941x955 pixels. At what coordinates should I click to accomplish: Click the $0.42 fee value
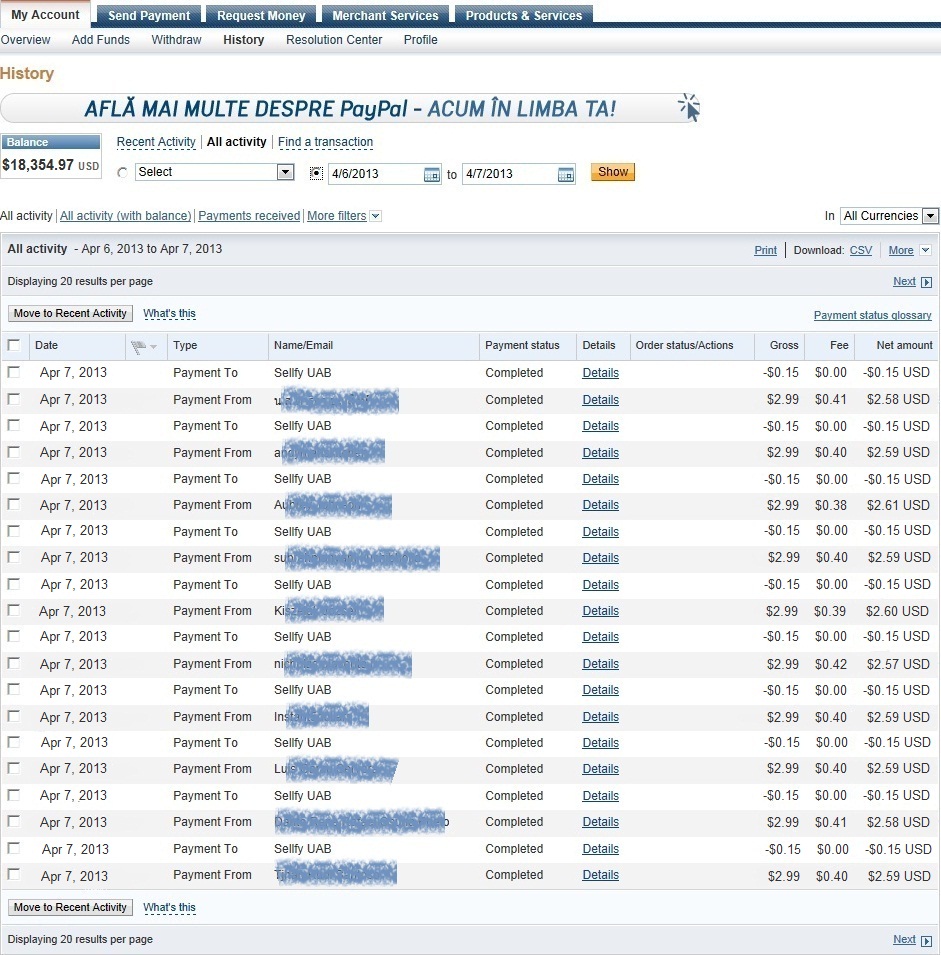point(831,664)
